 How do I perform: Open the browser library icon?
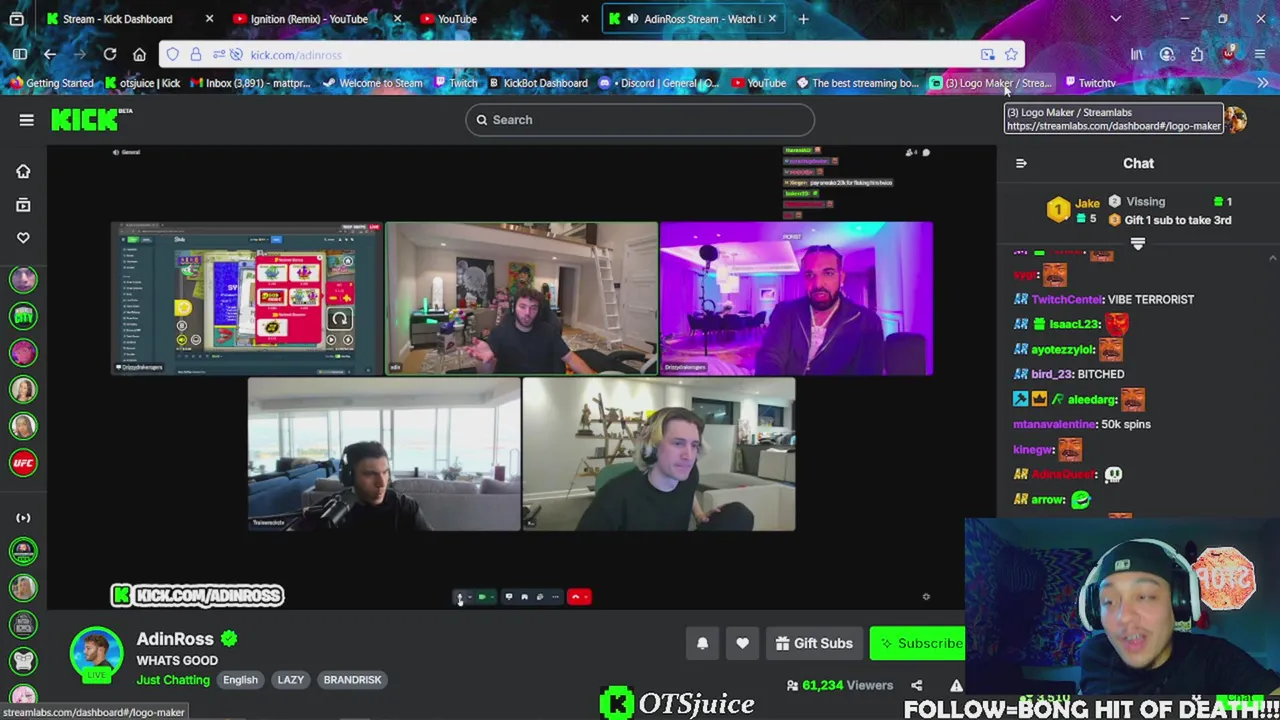[1137, 55]
